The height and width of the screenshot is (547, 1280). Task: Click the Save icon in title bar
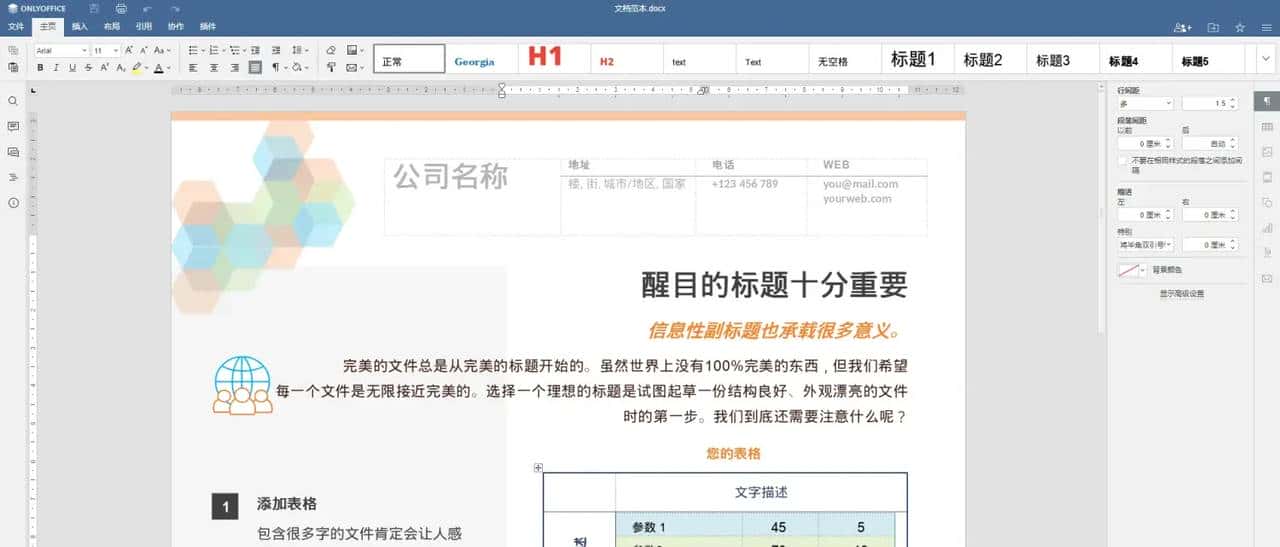point(94,9)
